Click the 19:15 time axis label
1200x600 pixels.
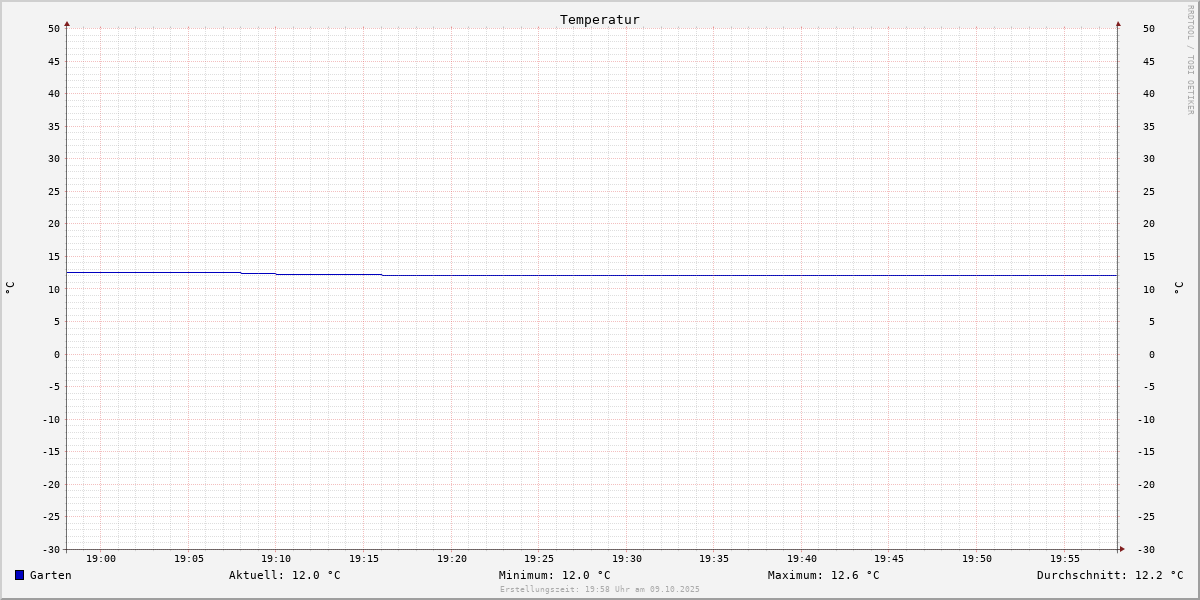tap(364, 559)
